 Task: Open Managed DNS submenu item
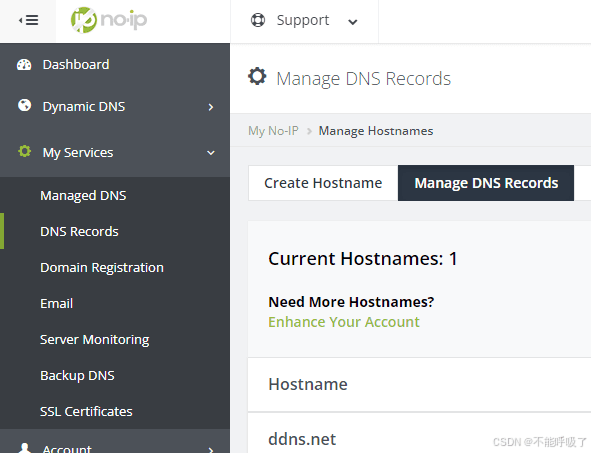point(83,196)
